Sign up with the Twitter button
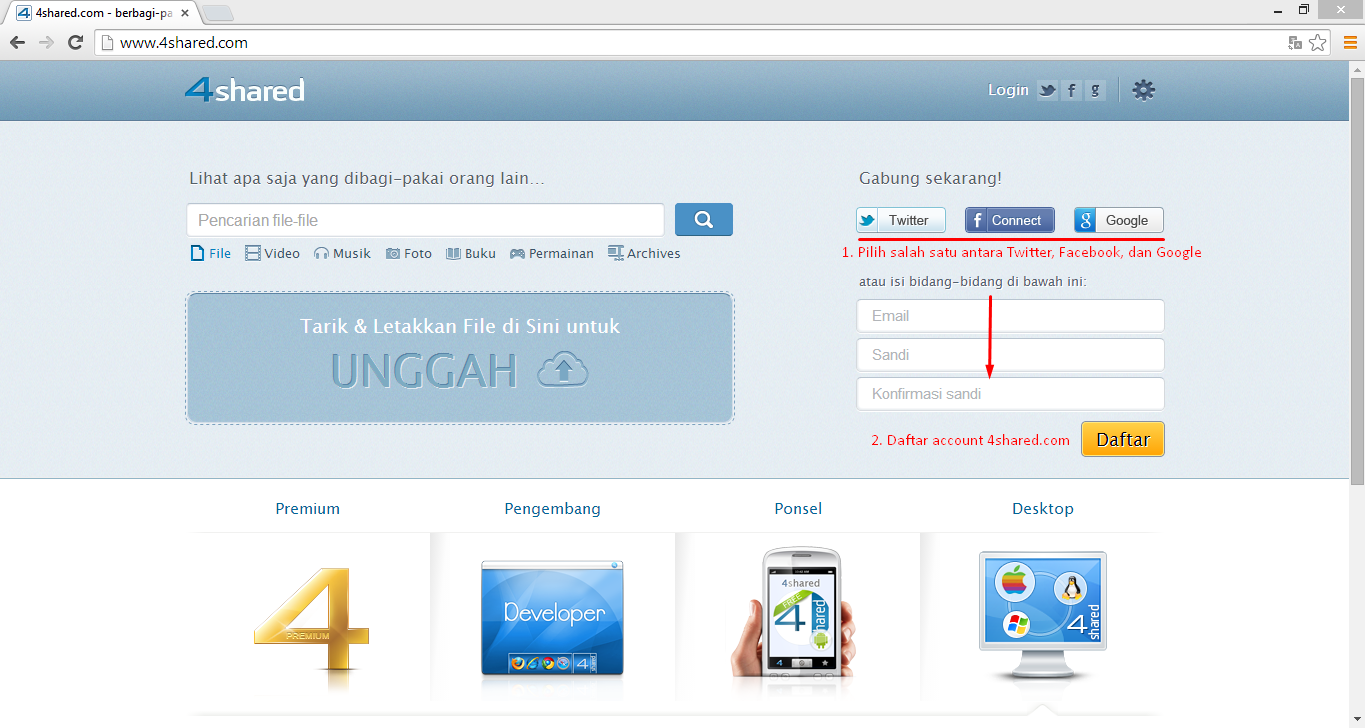 tap(901, 220)
